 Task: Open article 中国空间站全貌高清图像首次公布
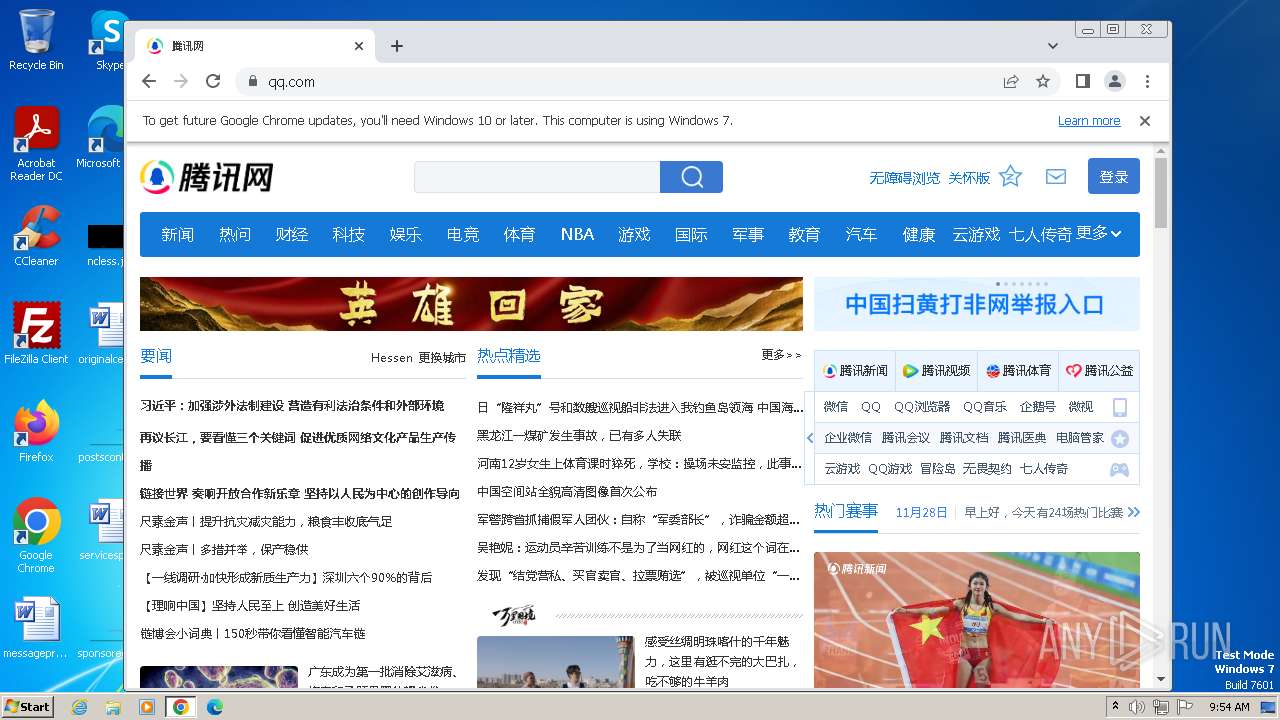(x=567, y=492)
